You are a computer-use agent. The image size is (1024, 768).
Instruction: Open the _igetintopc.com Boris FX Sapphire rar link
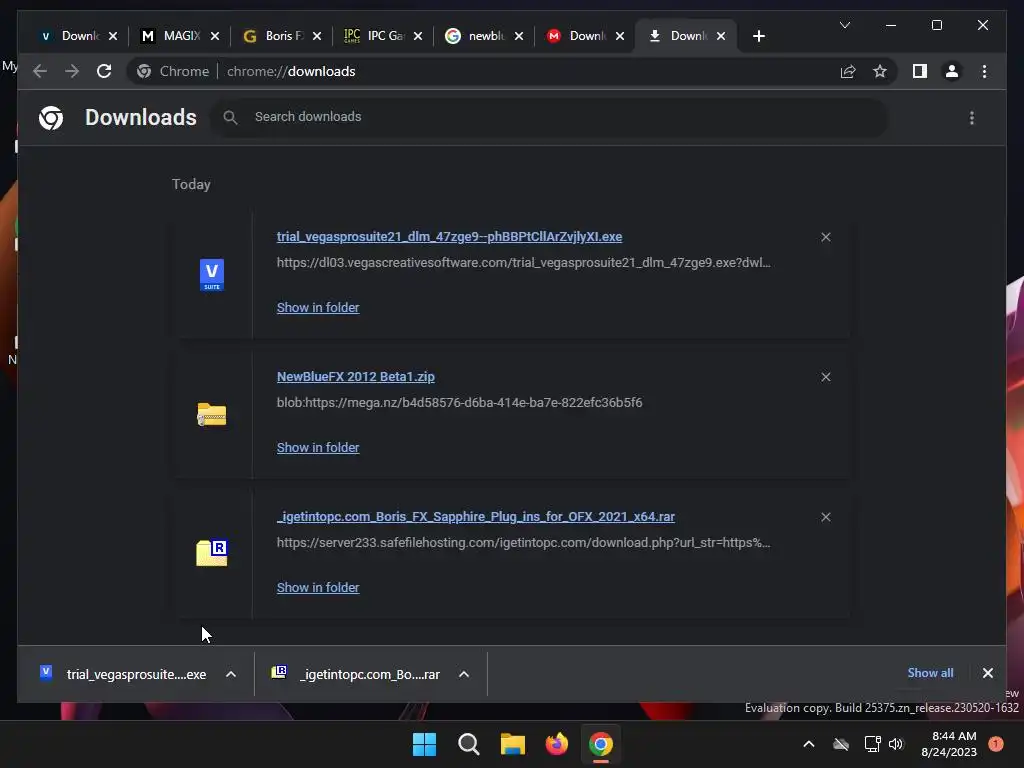475,517
